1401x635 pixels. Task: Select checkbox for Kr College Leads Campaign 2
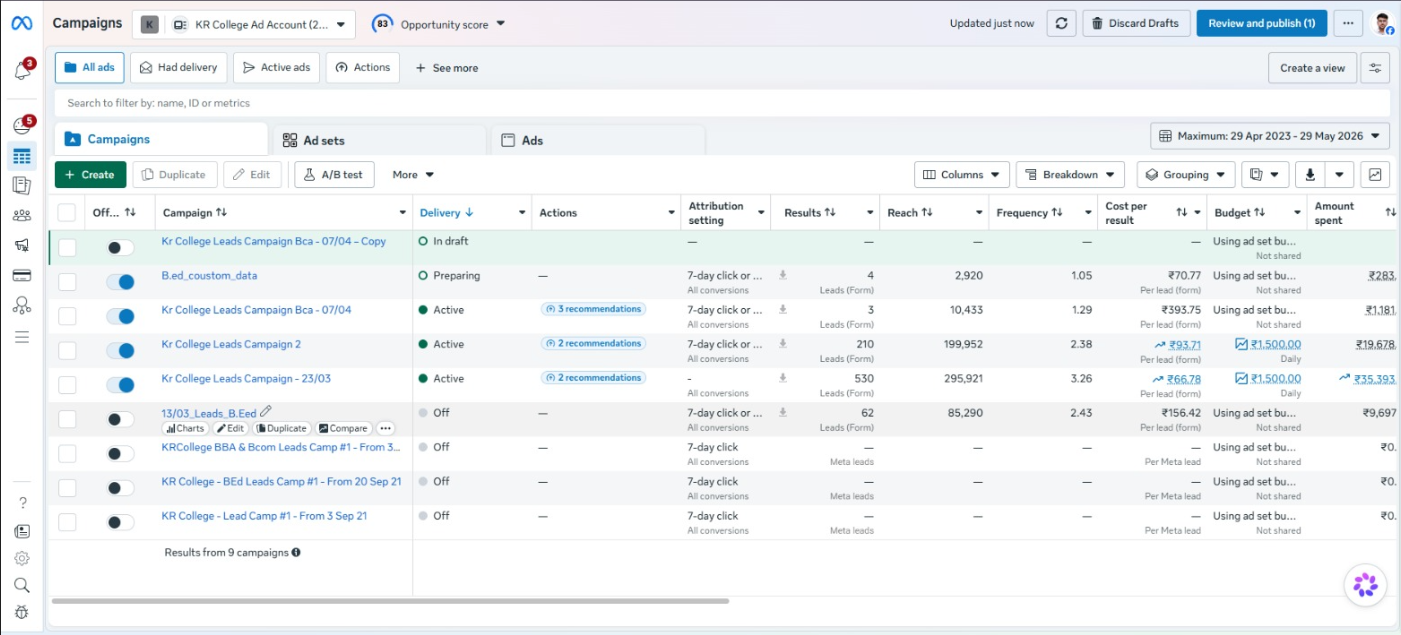[x=67, y=351]
